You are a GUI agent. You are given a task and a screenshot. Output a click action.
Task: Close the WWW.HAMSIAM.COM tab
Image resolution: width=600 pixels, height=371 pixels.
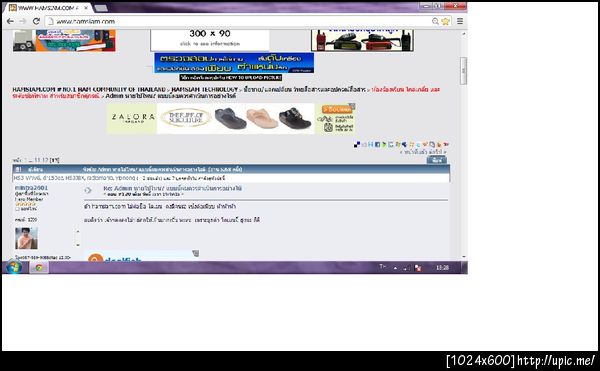(86, 8)
